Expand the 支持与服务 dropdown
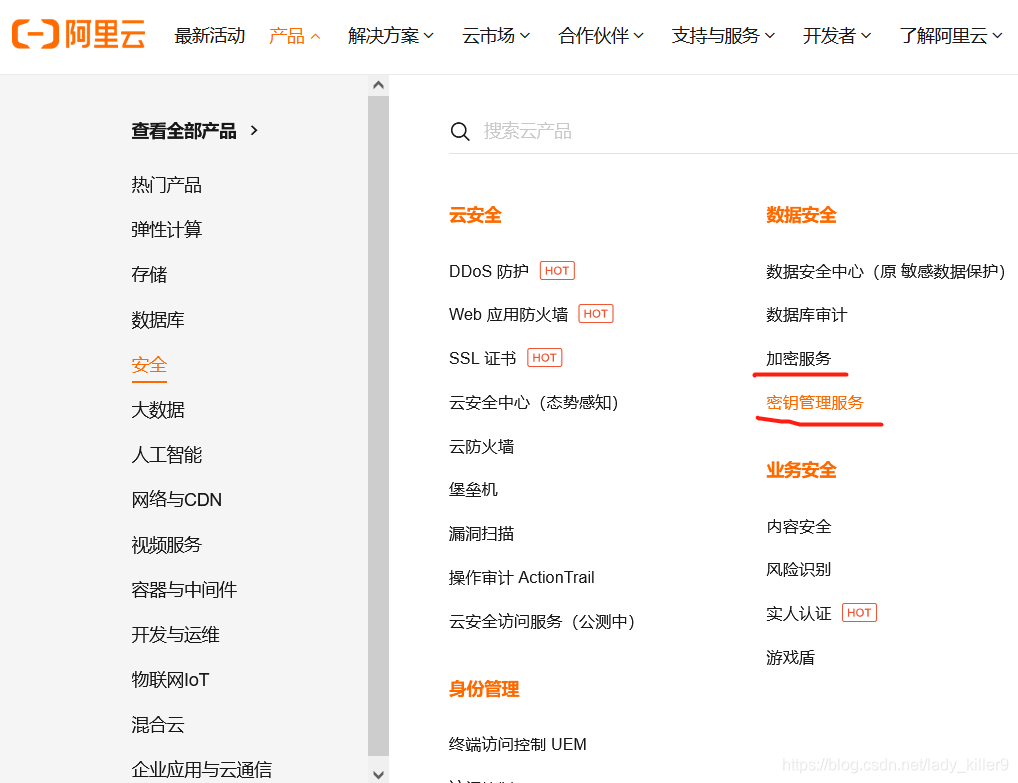This screenshot has height=783, width=1018. [723, 36]
